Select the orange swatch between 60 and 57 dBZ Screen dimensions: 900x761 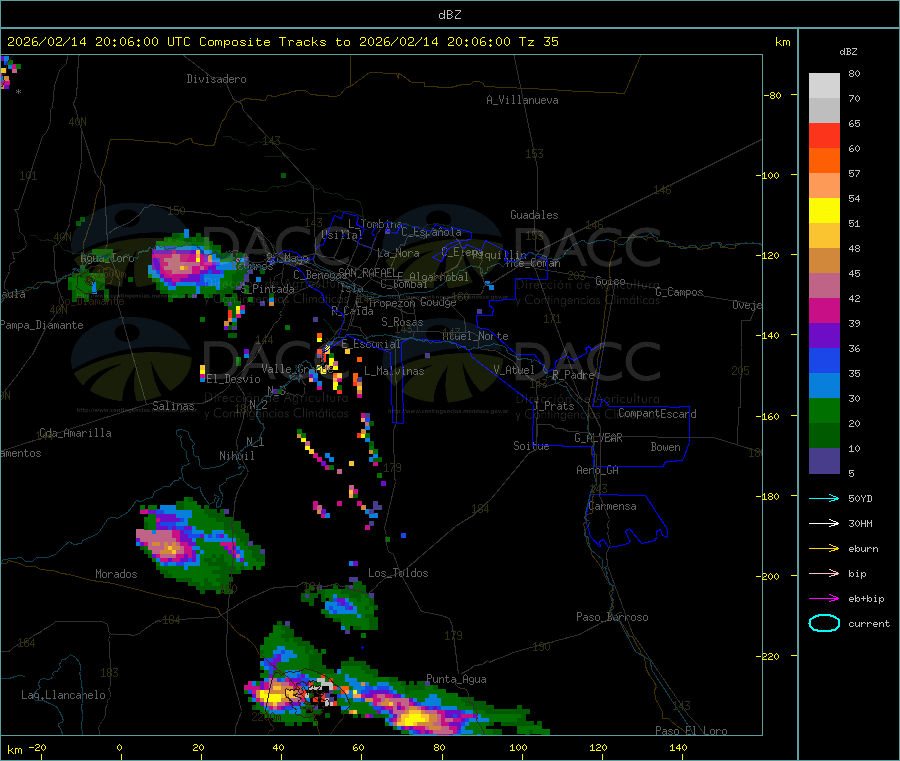click(x=824, y=161)
